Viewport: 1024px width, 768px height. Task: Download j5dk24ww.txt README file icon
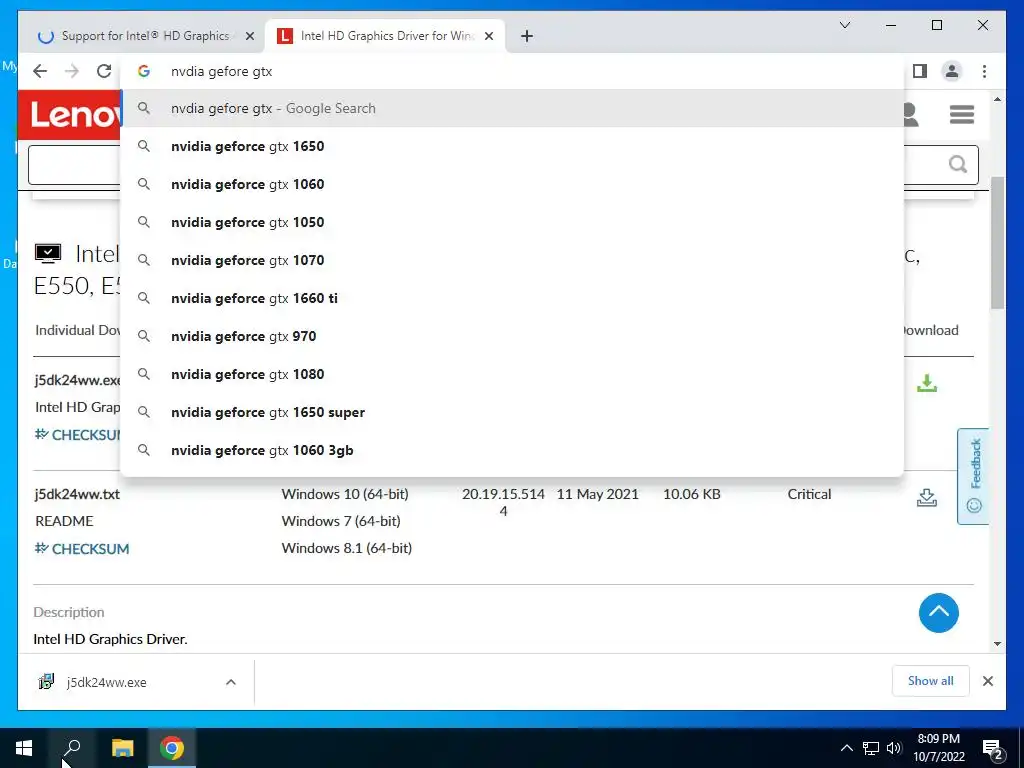click(927, 498)
